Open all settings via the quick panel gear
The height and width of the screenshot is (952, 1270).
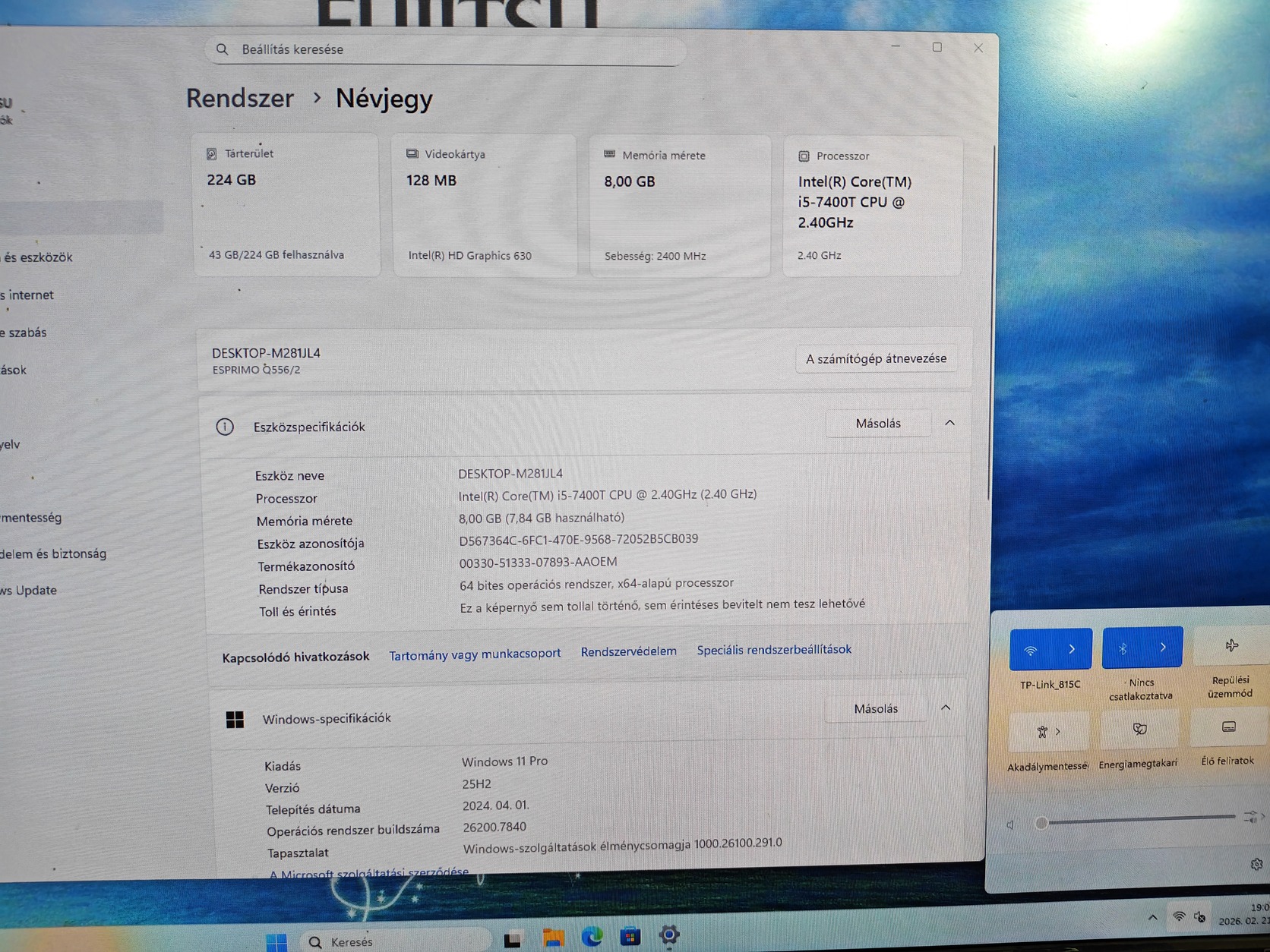click(1256, 865)
